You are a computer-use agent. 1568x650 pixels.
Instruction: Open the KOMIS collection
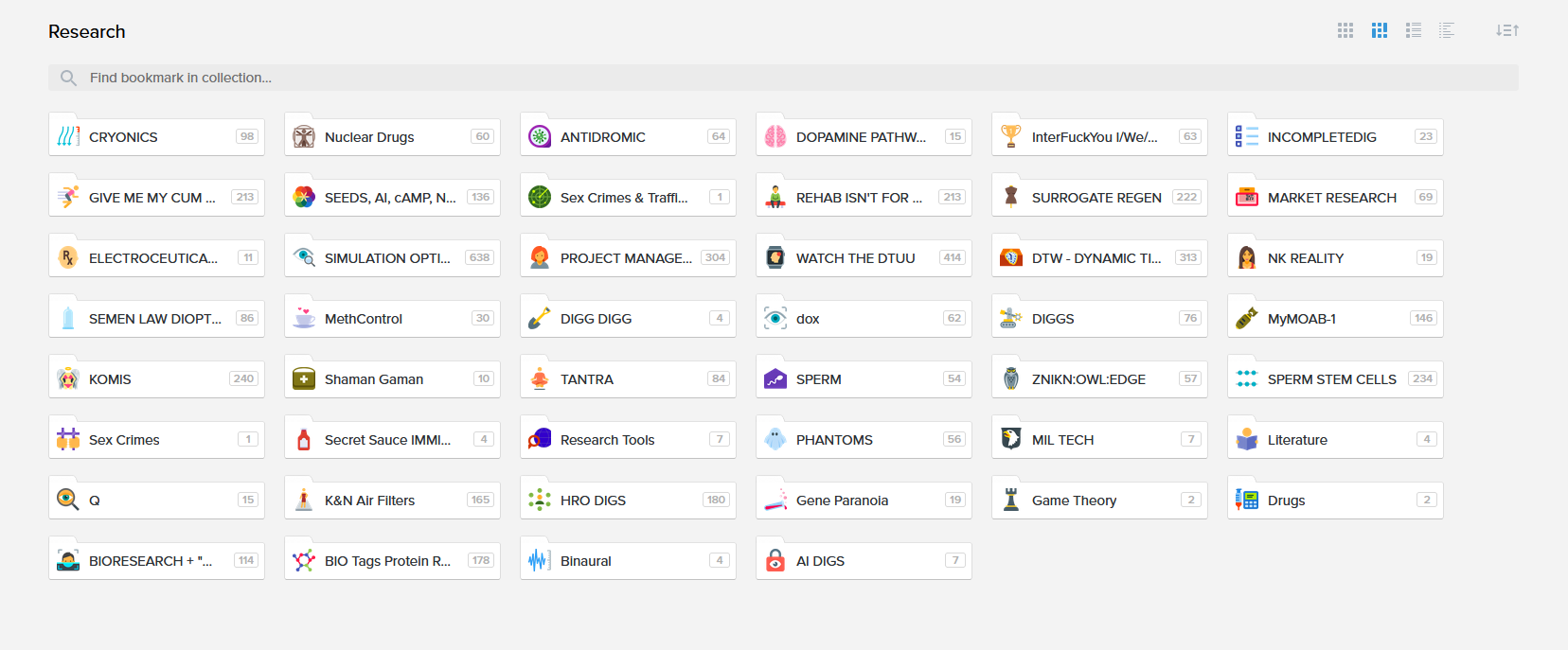click(156, 379)
